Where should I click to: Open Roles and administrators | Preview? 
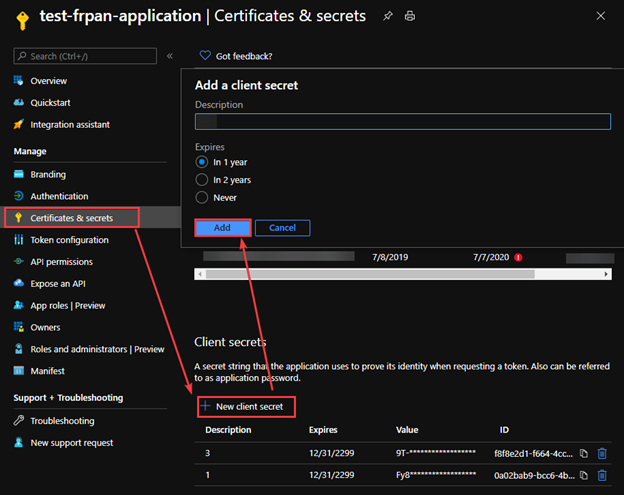98,349
